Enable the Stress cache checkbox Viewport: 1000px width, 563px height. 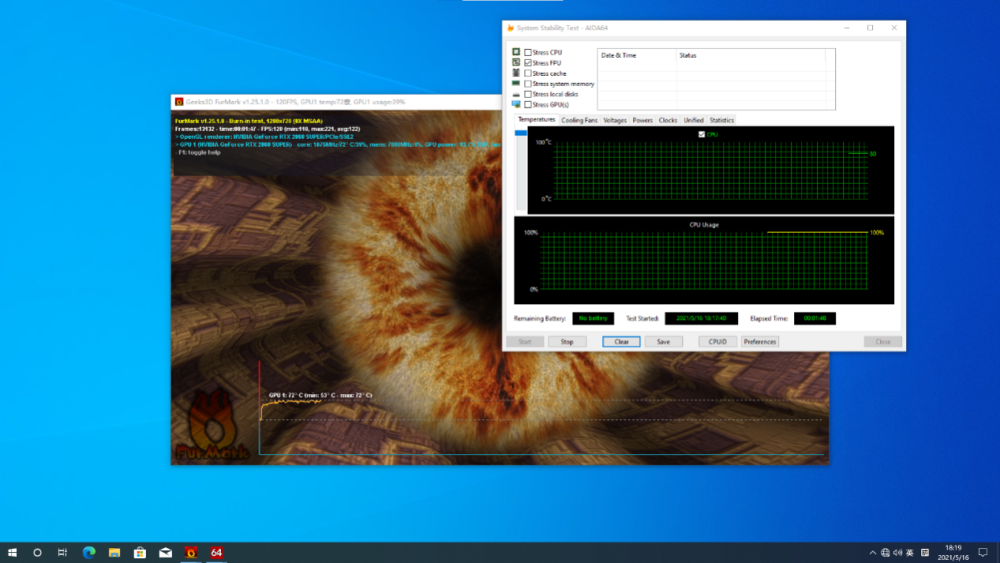point(527,73)
